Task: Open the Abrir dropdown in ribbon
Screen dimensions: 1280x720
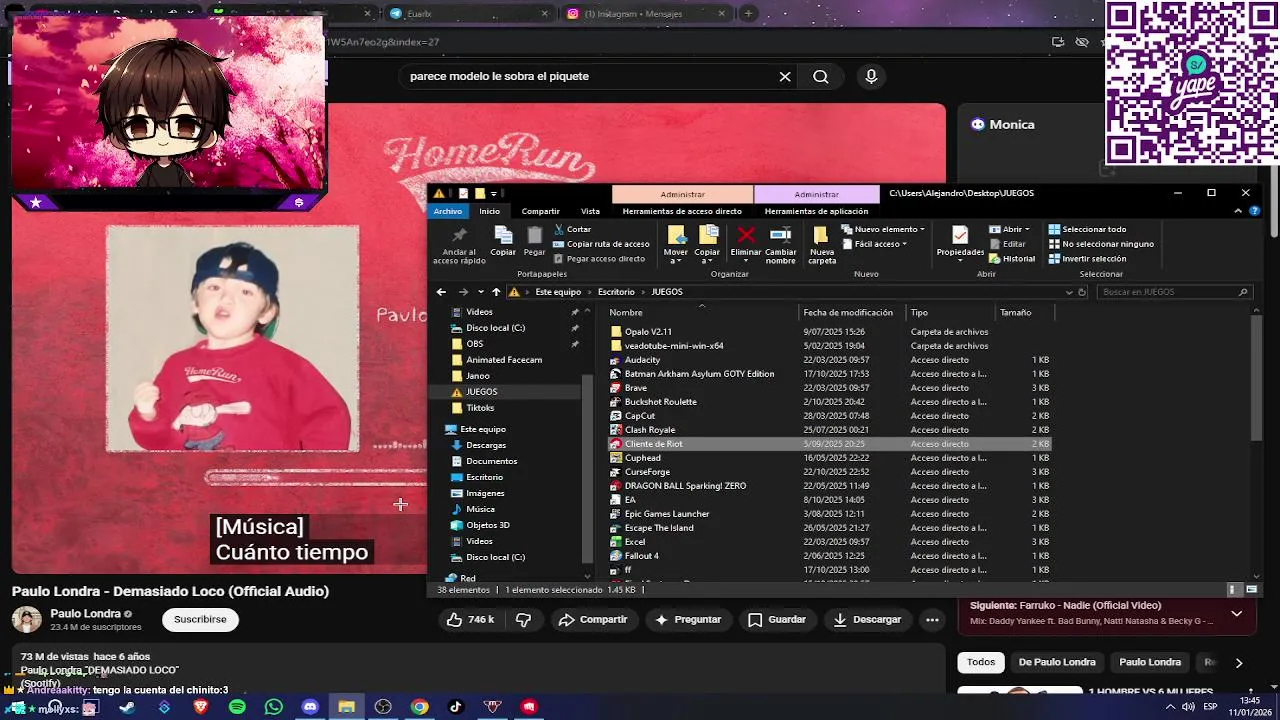Action: click(1009, 229)
